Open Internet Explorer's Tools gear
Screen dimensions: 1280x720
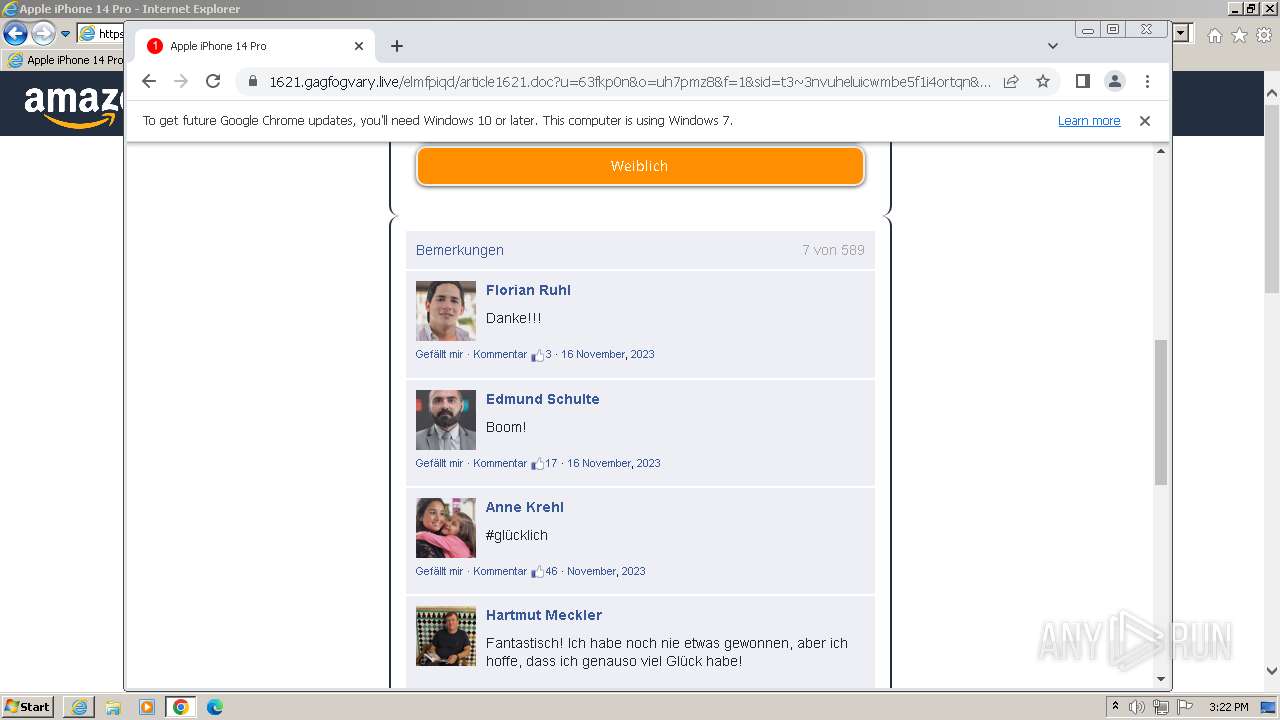(x=1264, y=35)
